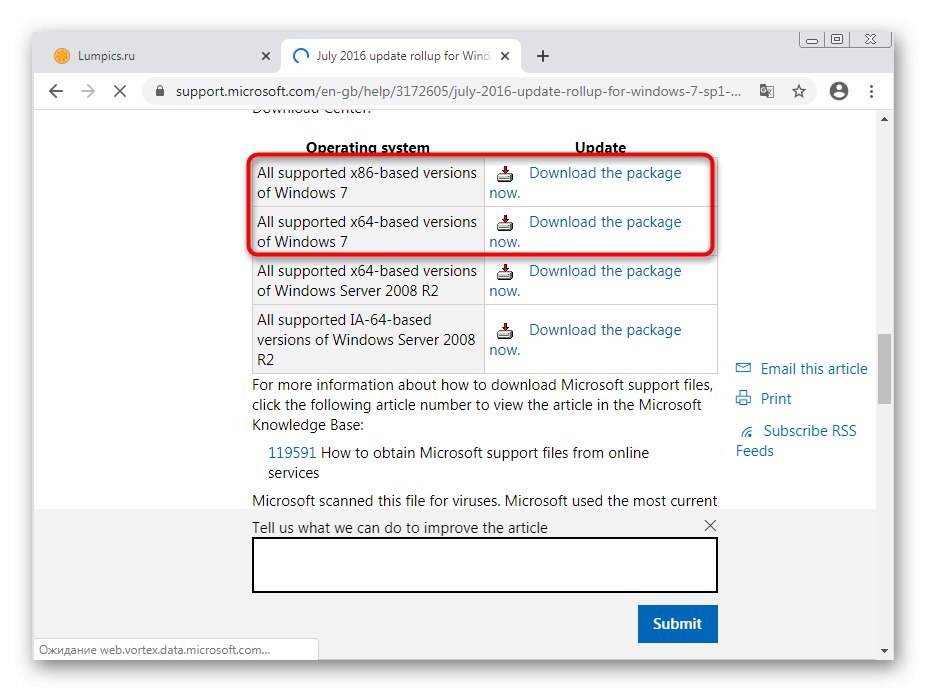Image resolution: width=926 pixels, height=692 pixels.
Task: Maximize the browser window
Action: coord(837,40)
